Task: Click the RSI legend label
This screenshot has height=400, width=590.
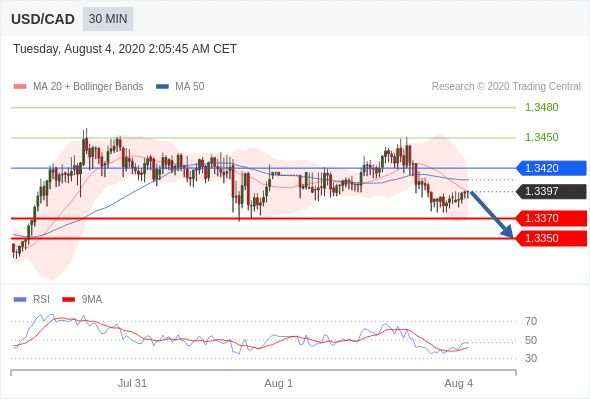Action: [41, 300]
